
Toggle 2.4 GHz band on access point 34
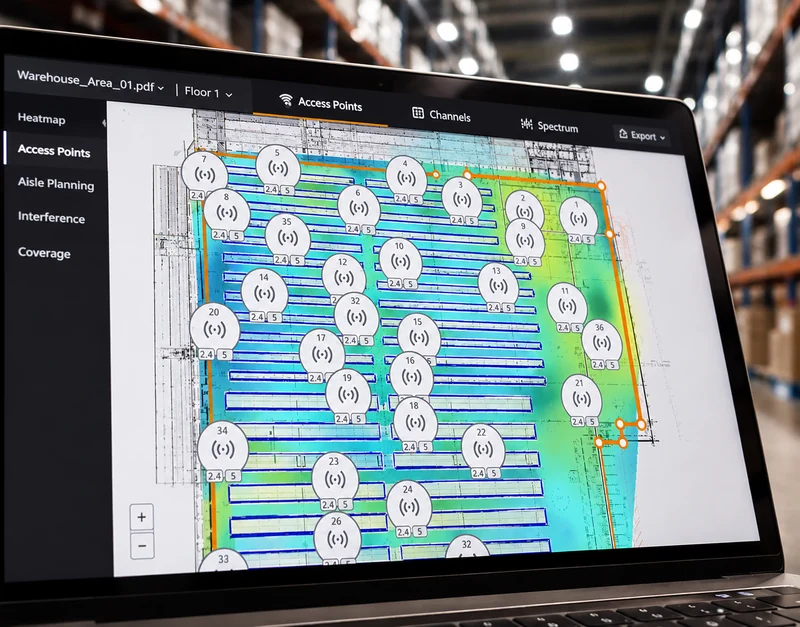click(x=214, y=476)
